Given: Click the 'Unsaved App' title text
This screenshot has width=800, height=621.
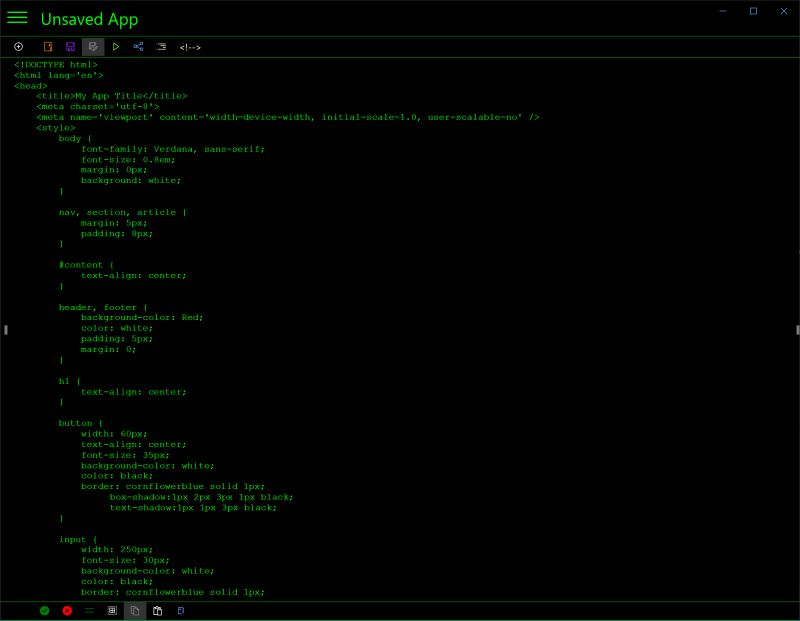Looking at the screenshot, I should [x=89, y=19].
